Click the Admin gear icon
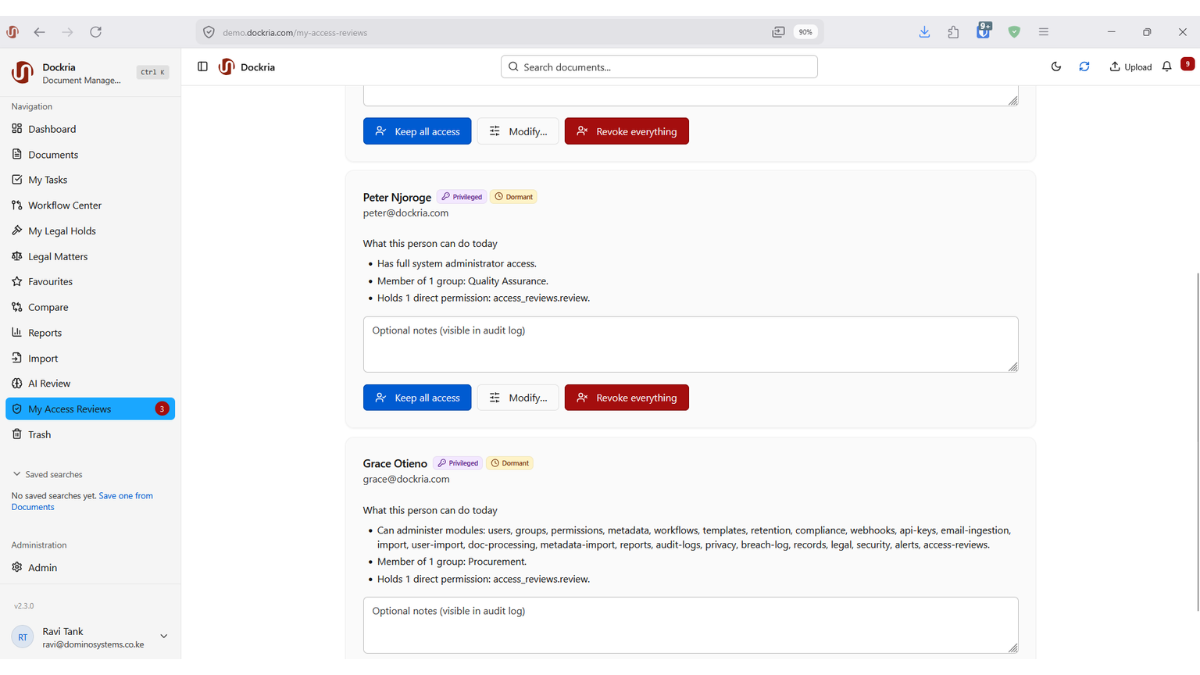This screenshot has height=675, width=1200. (17, 567)
